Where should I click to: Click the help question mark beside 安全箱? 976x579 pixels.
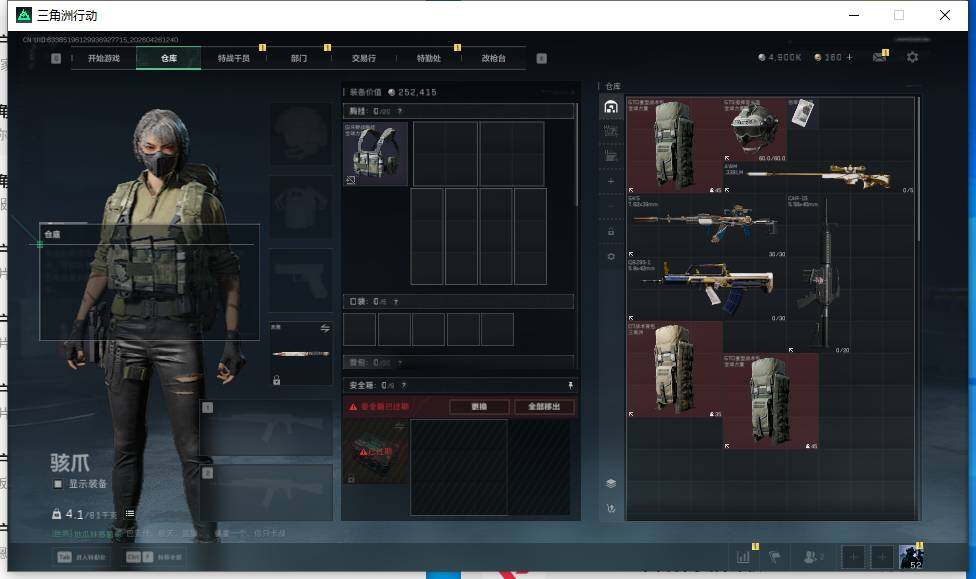click(x=404, y=385)
